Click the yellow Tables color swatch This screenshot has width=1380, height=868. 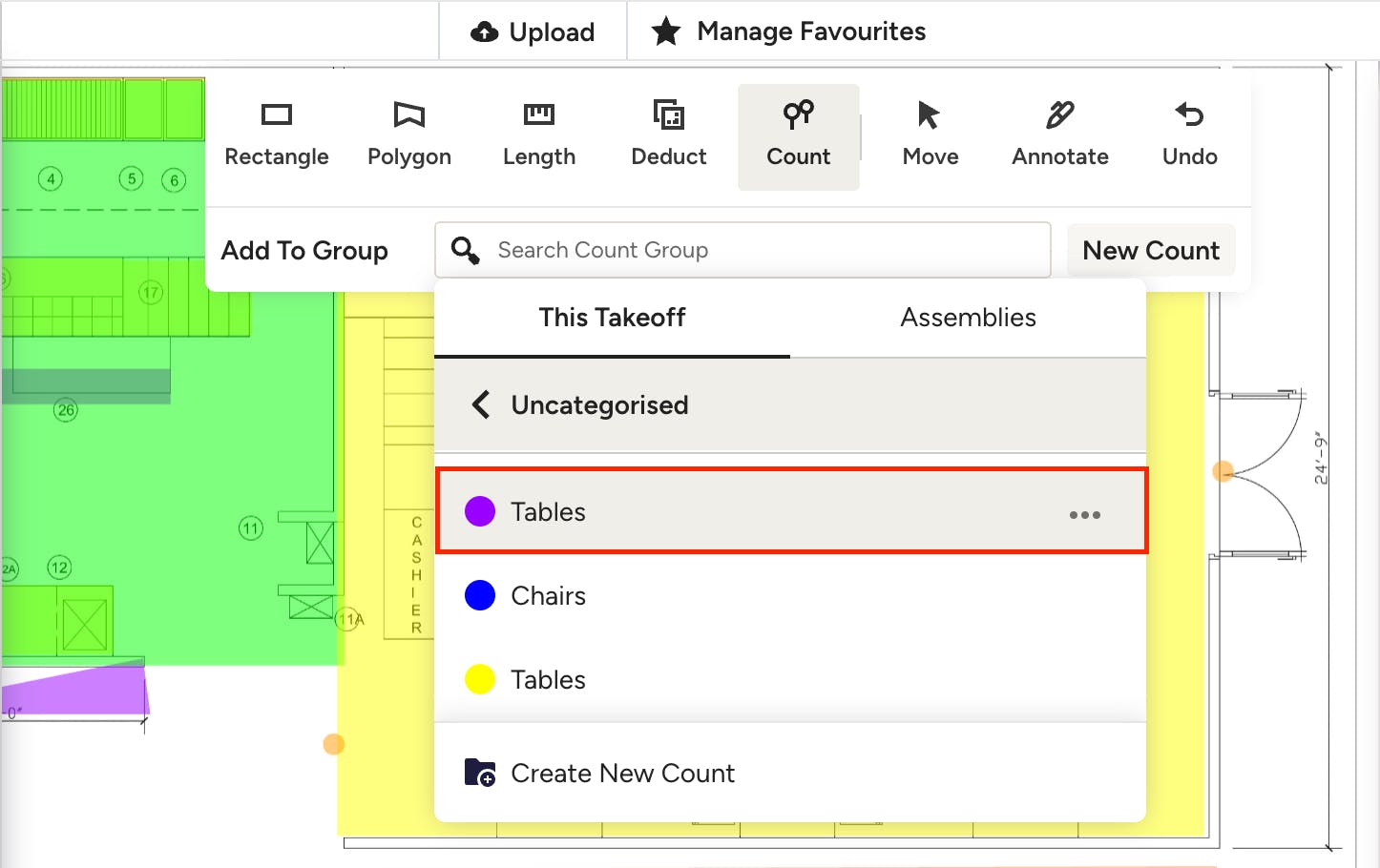coord(479,679)
